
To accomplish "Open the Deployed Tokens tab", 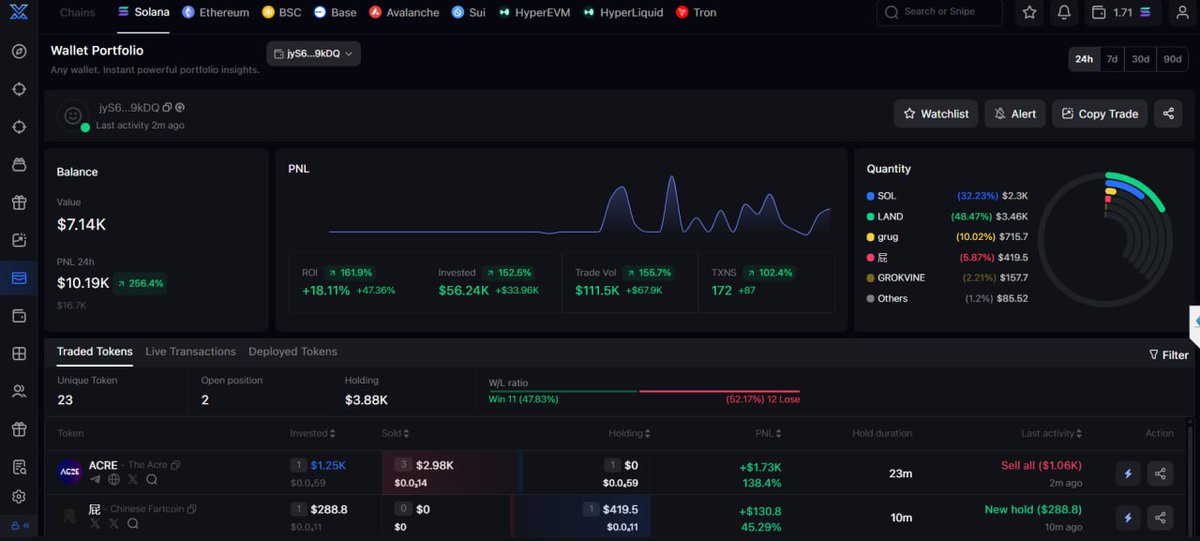I will [293, 352].
